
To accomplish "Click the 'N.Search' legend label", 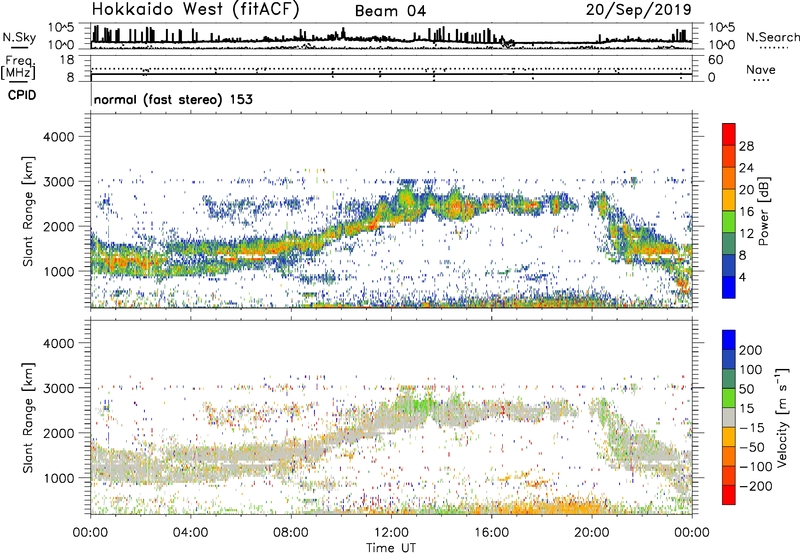I will click(x=772, y=37).
